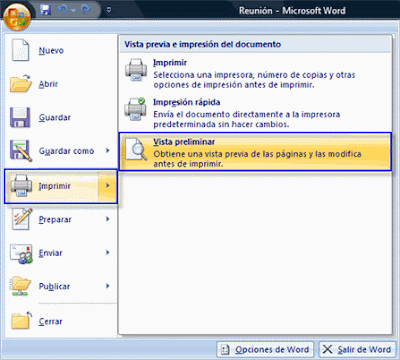Open the Office Button orb menu
The height and width of the screenshot is (360, 400).
point(17,16)
